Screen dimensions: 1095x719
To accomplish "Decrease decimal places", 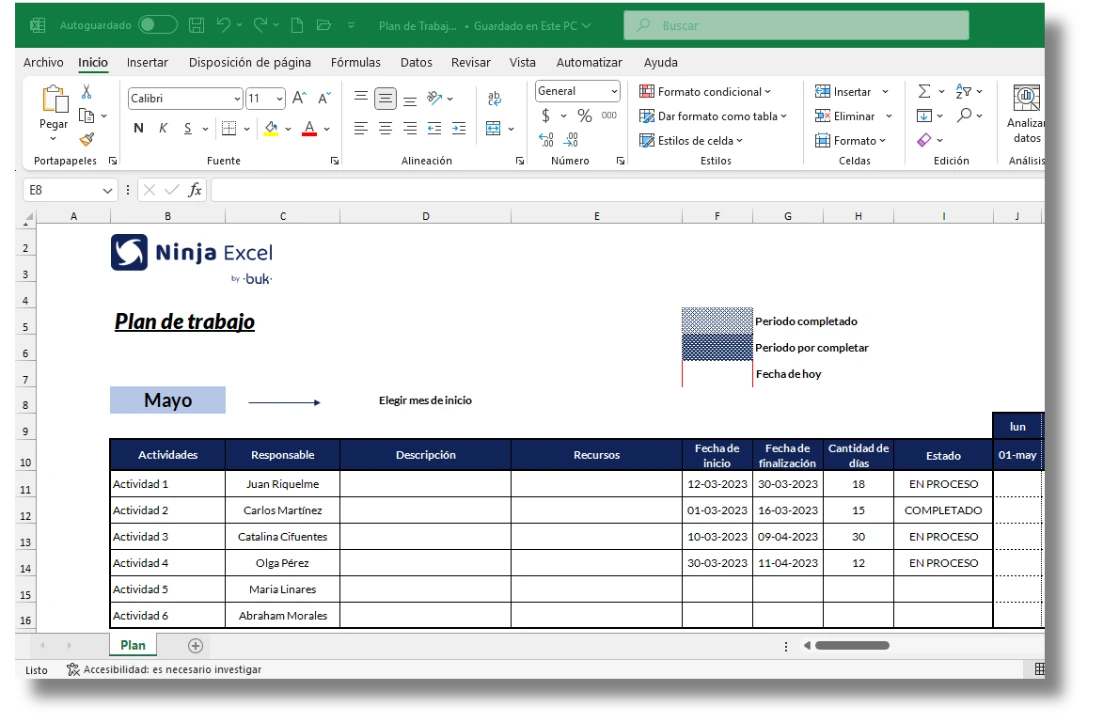I will pos(571,140).
